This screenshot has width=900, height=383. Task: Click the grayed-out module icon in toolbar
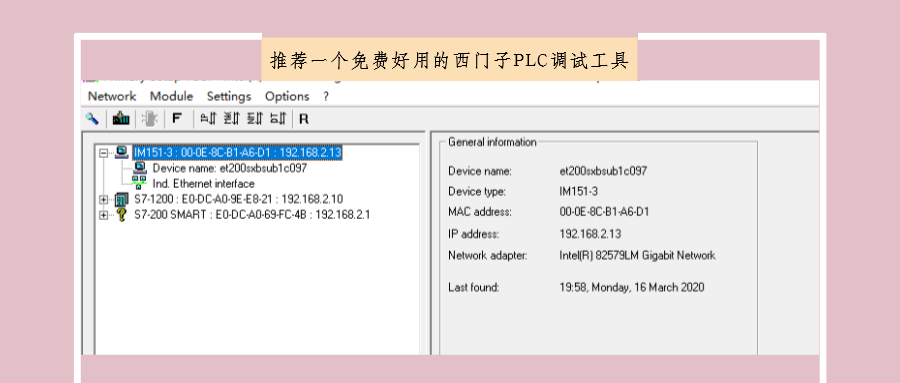tap(150, 119)
